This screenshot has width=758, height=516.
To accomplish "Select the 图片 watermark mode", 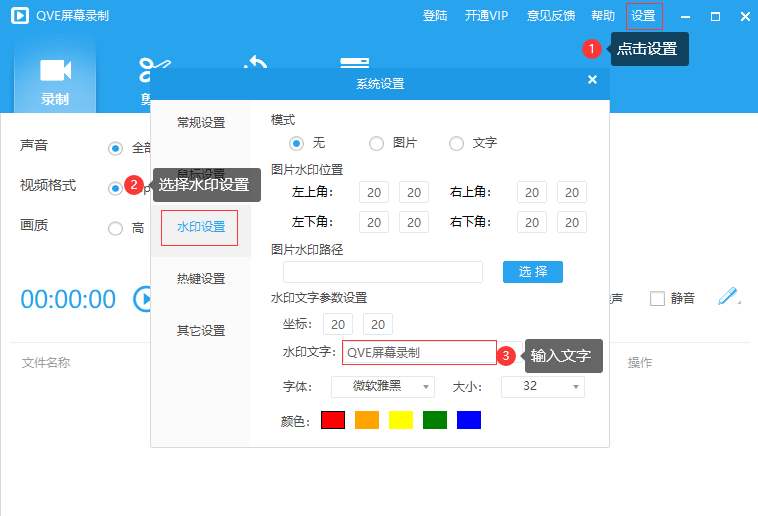I will pos(377,143).
